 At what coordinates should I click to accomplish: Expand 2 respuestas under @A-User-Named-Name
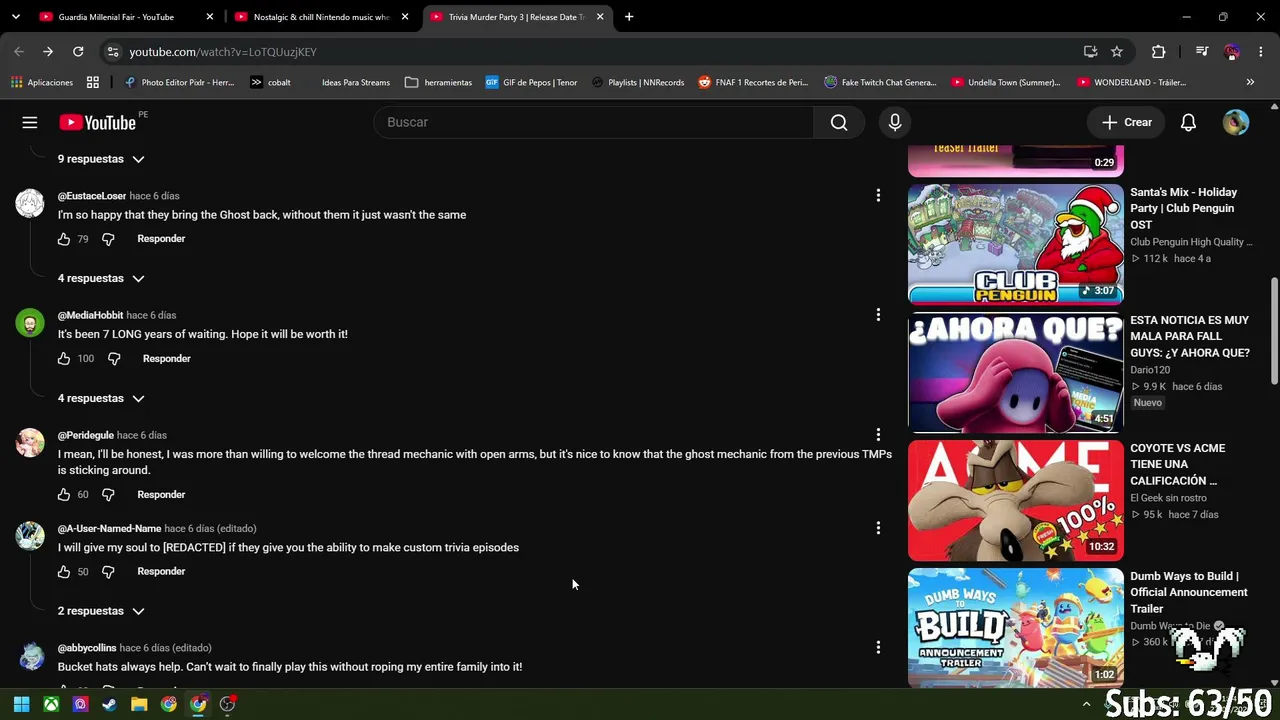101,611
